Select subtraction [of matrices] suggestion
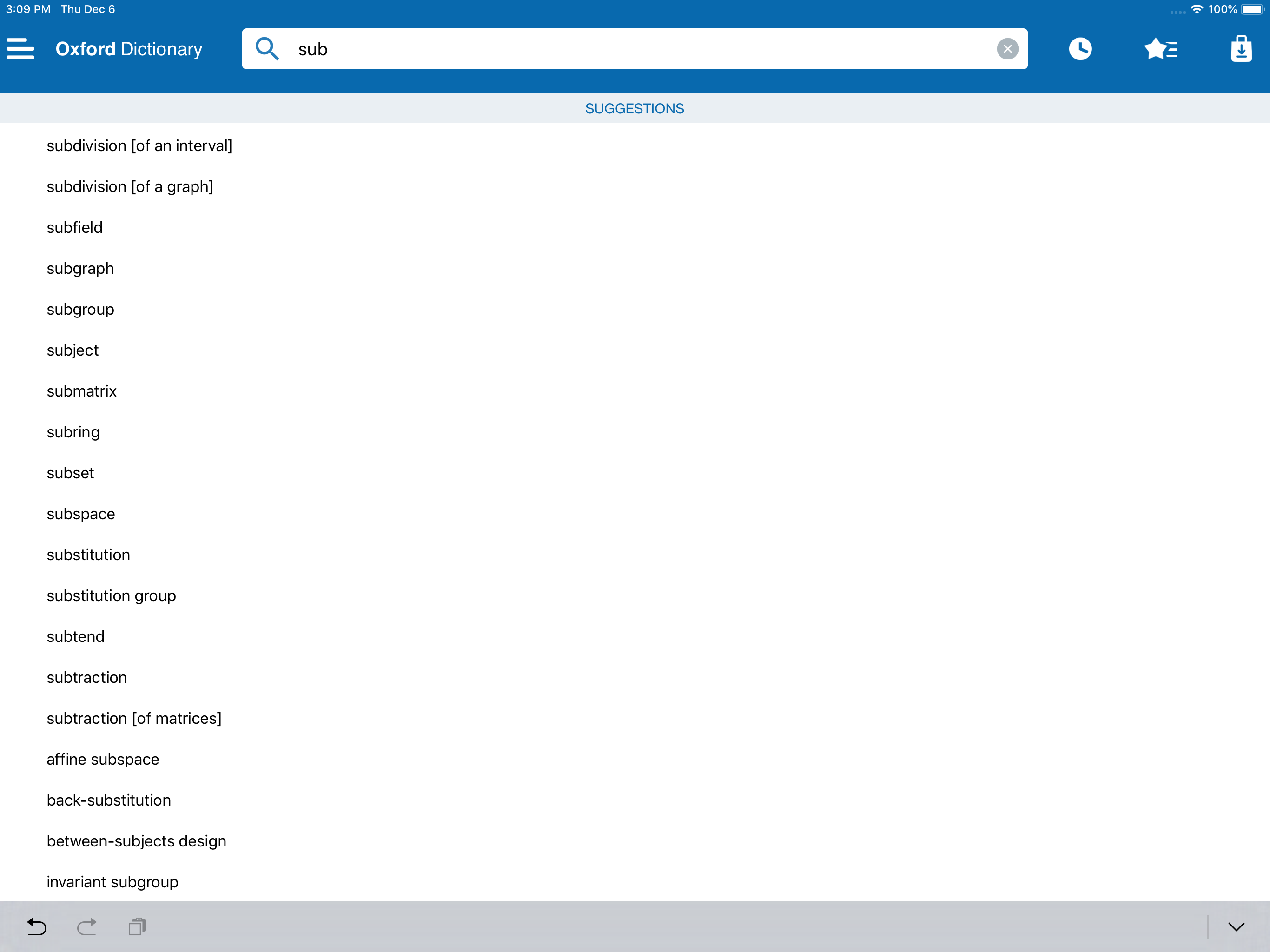This screenshot has width=1270, height=952. tap(134, 718)
